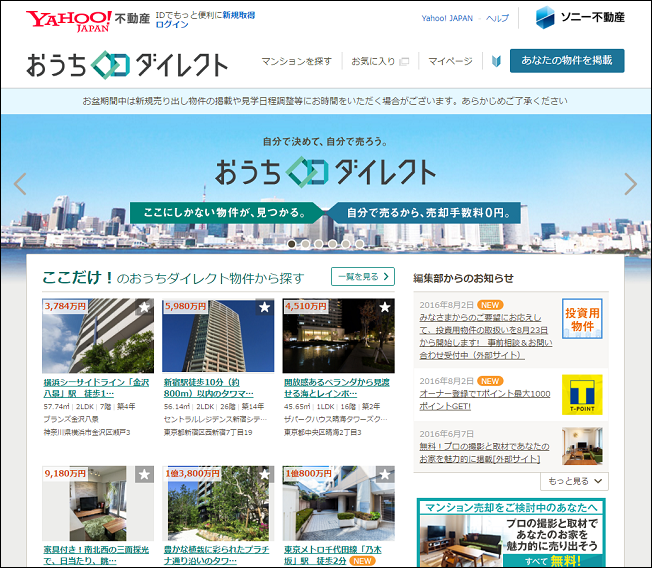This screenshot has height=568, width=652.
Task: Click the ソニー不動産 logo
Action: click(580, 17)
